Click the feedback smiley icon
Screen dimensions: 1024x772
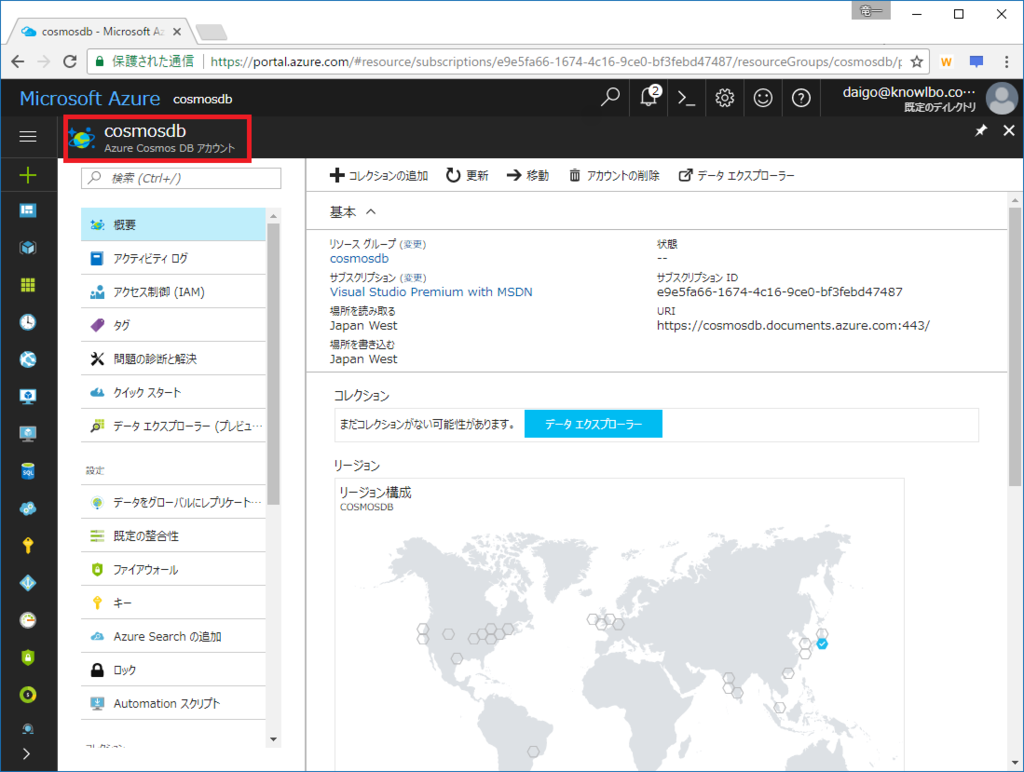(763, 98)
